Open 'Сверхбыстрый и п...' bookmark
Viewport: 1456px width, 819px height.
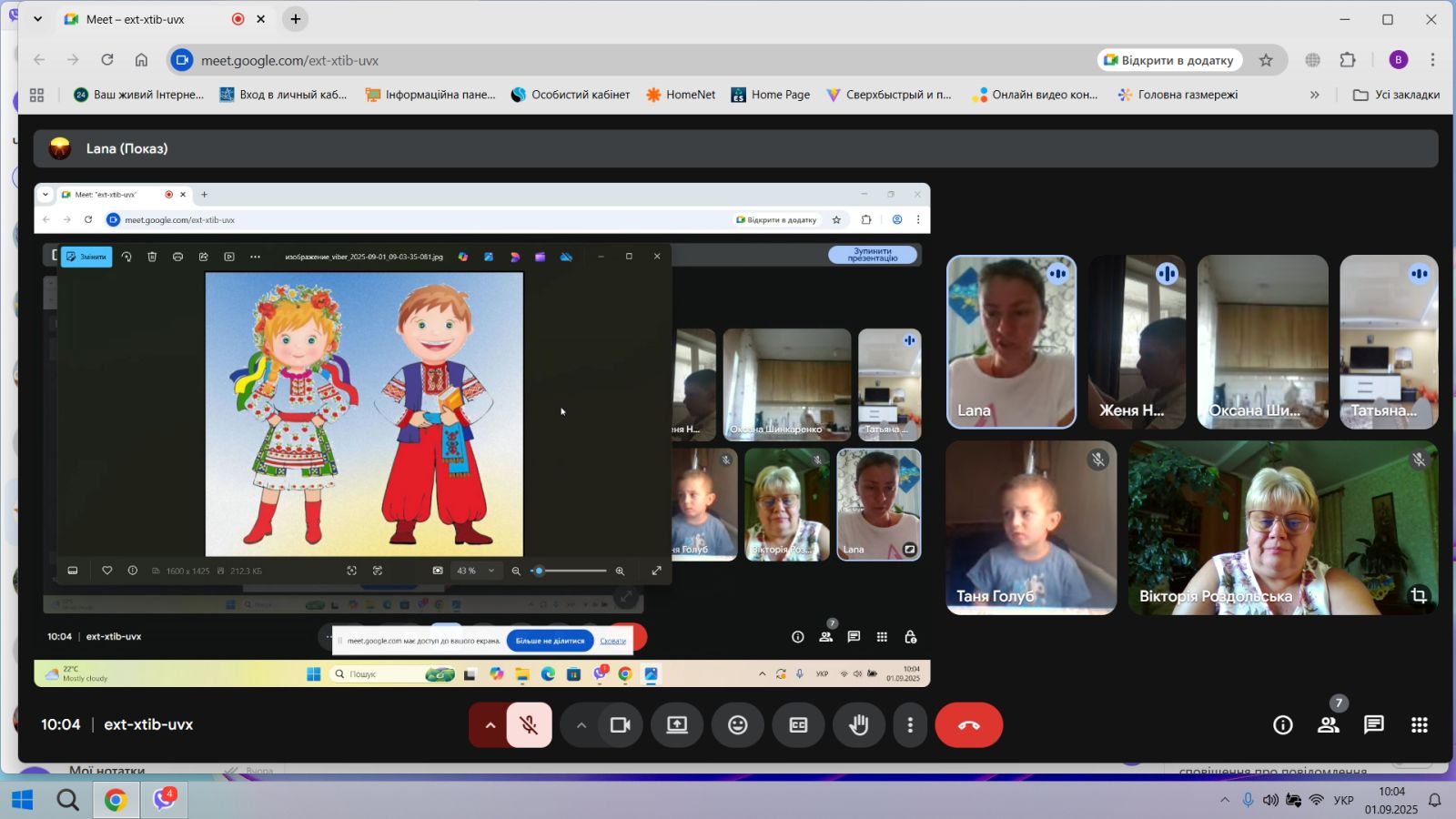[x=888, y=95]
